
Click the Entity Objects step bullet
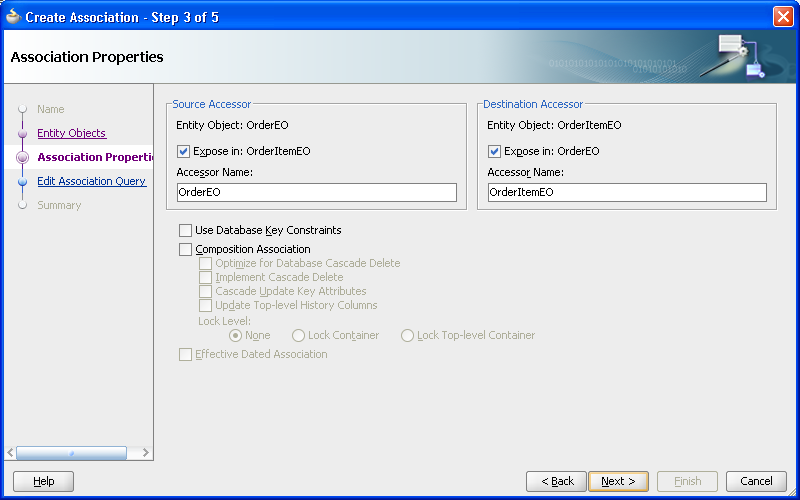coord(22,134)
